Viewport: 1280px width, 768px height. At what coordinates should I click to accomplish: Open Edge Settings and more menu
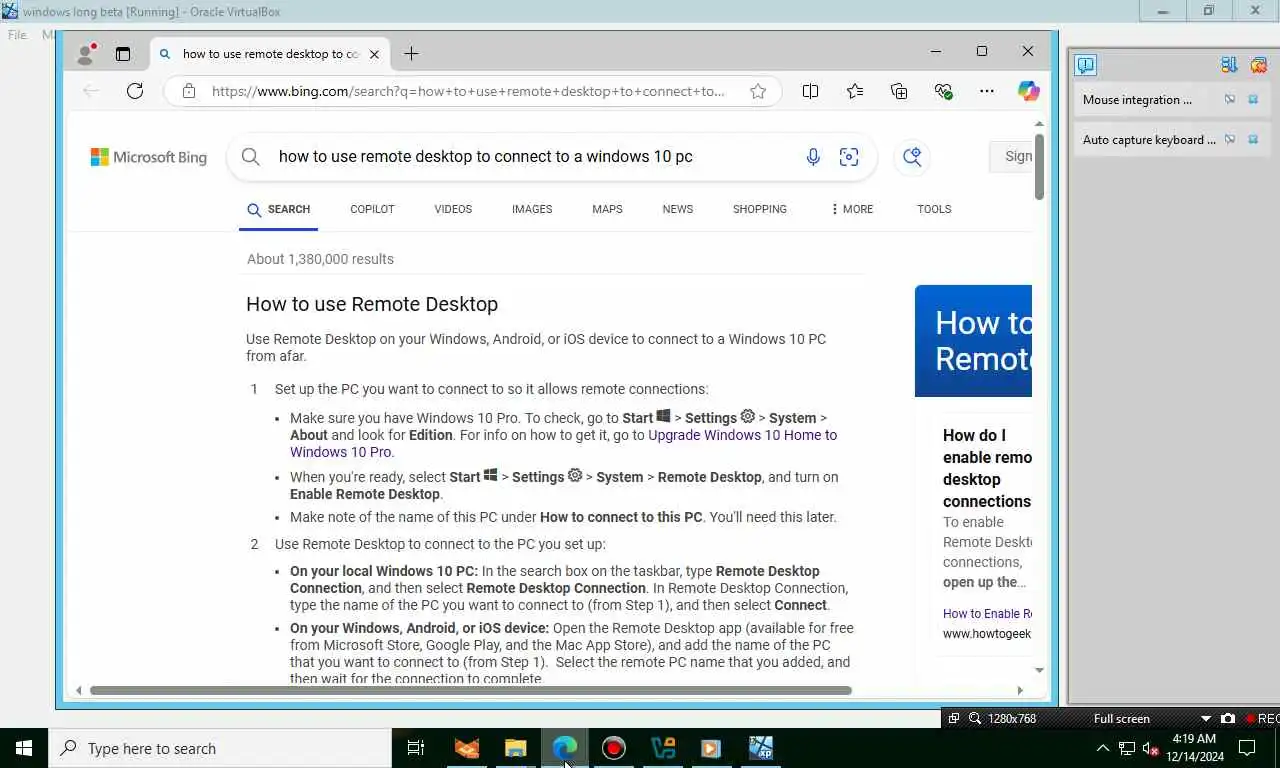click(987, 91)
